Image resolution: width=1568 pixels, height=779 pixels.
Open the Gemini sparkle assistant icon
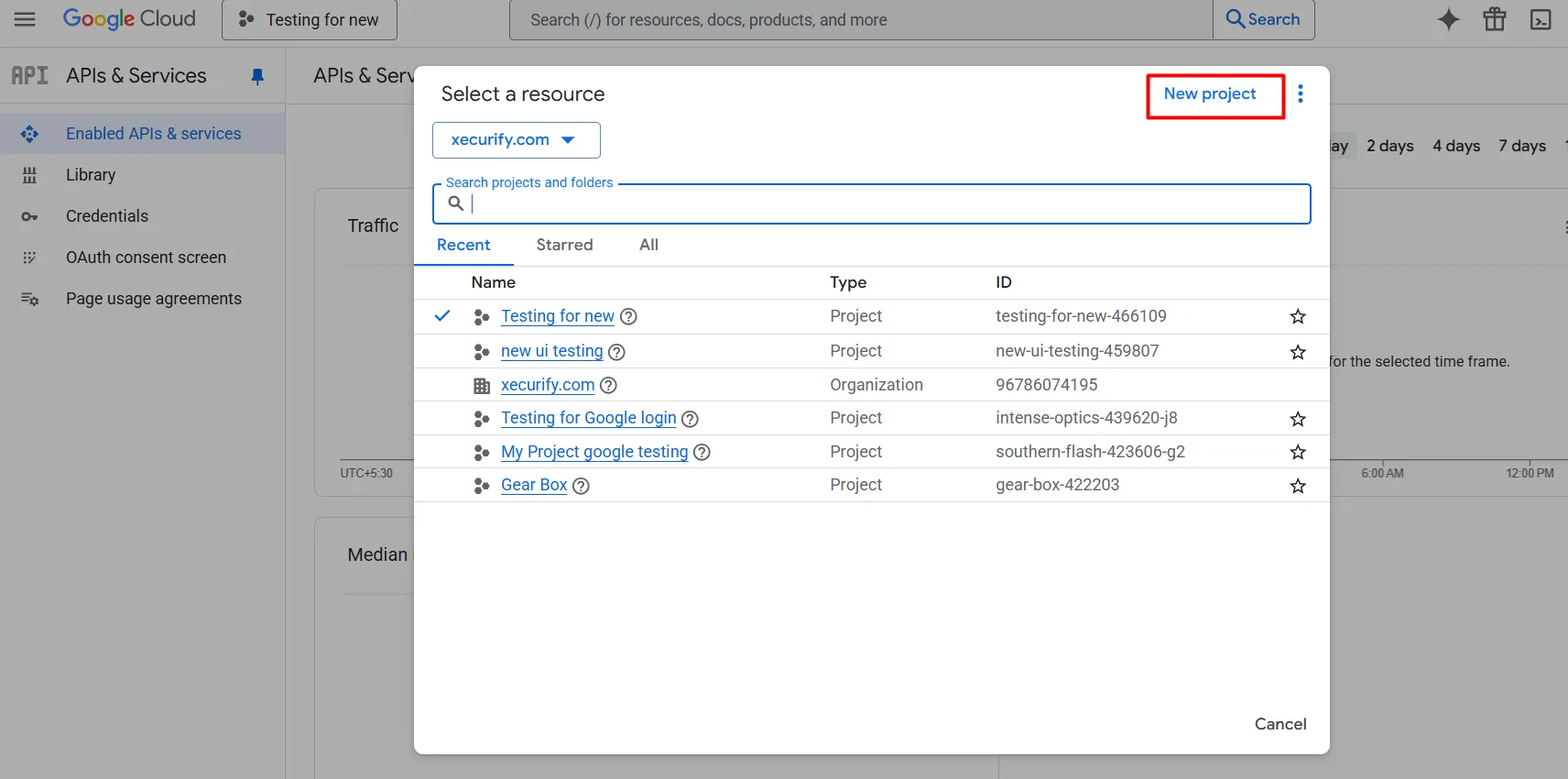tap(1448, 19)
